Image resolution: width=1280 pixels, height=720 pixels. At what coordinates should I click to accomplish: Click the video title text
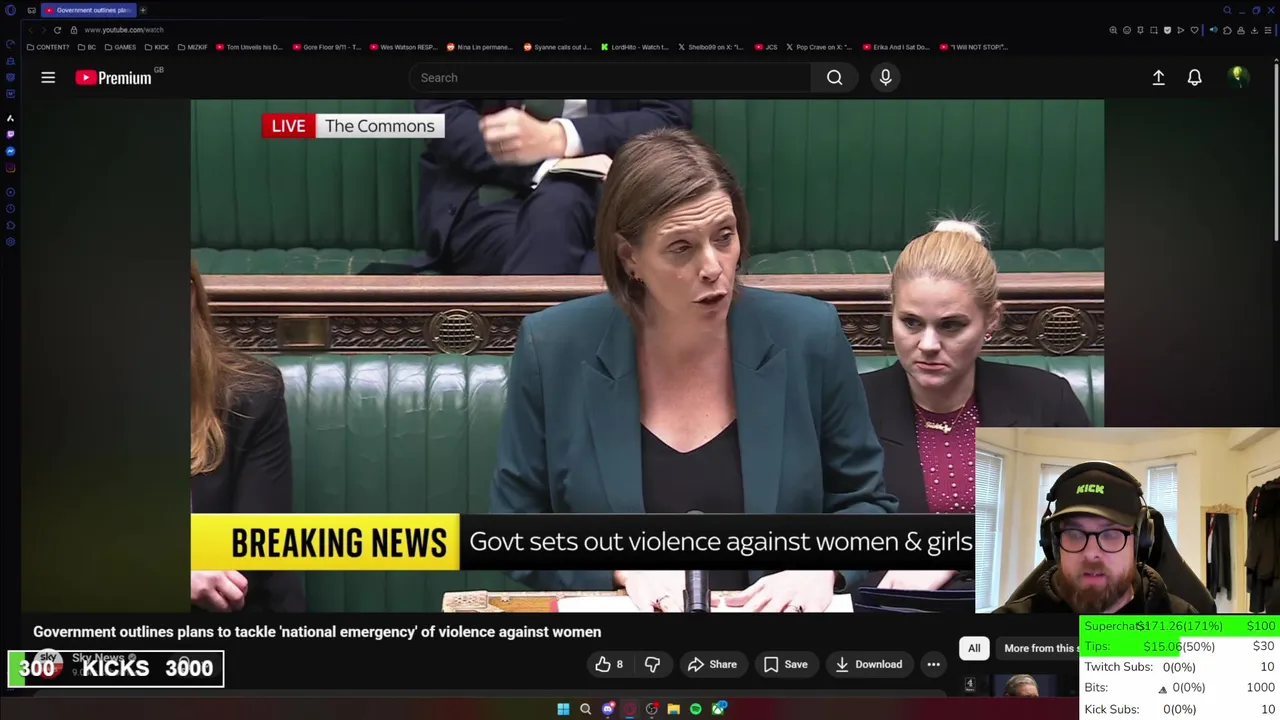(x=317, y=632)
